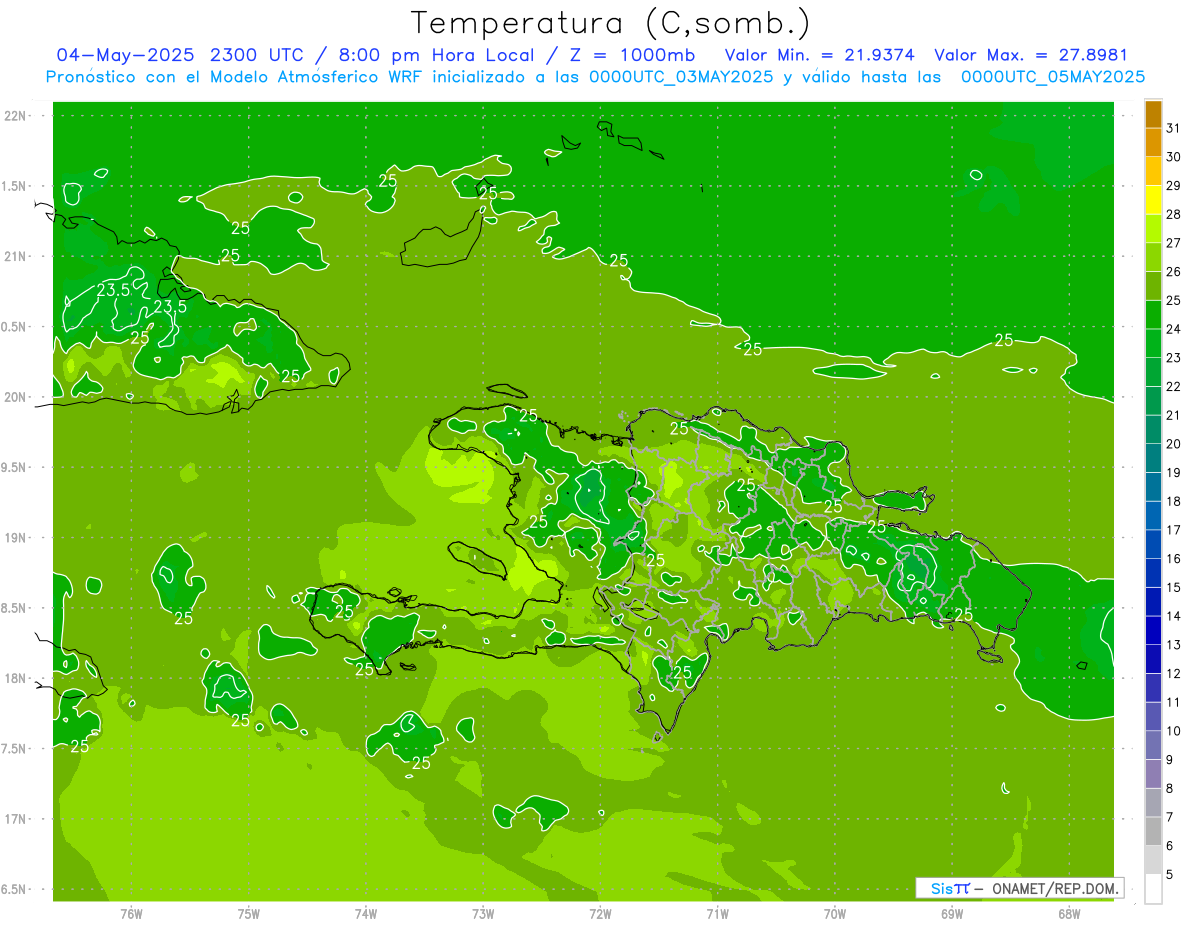
Task: Click the '18' colorbar label
Action: pyautogui.click(x=1173, y=501)
